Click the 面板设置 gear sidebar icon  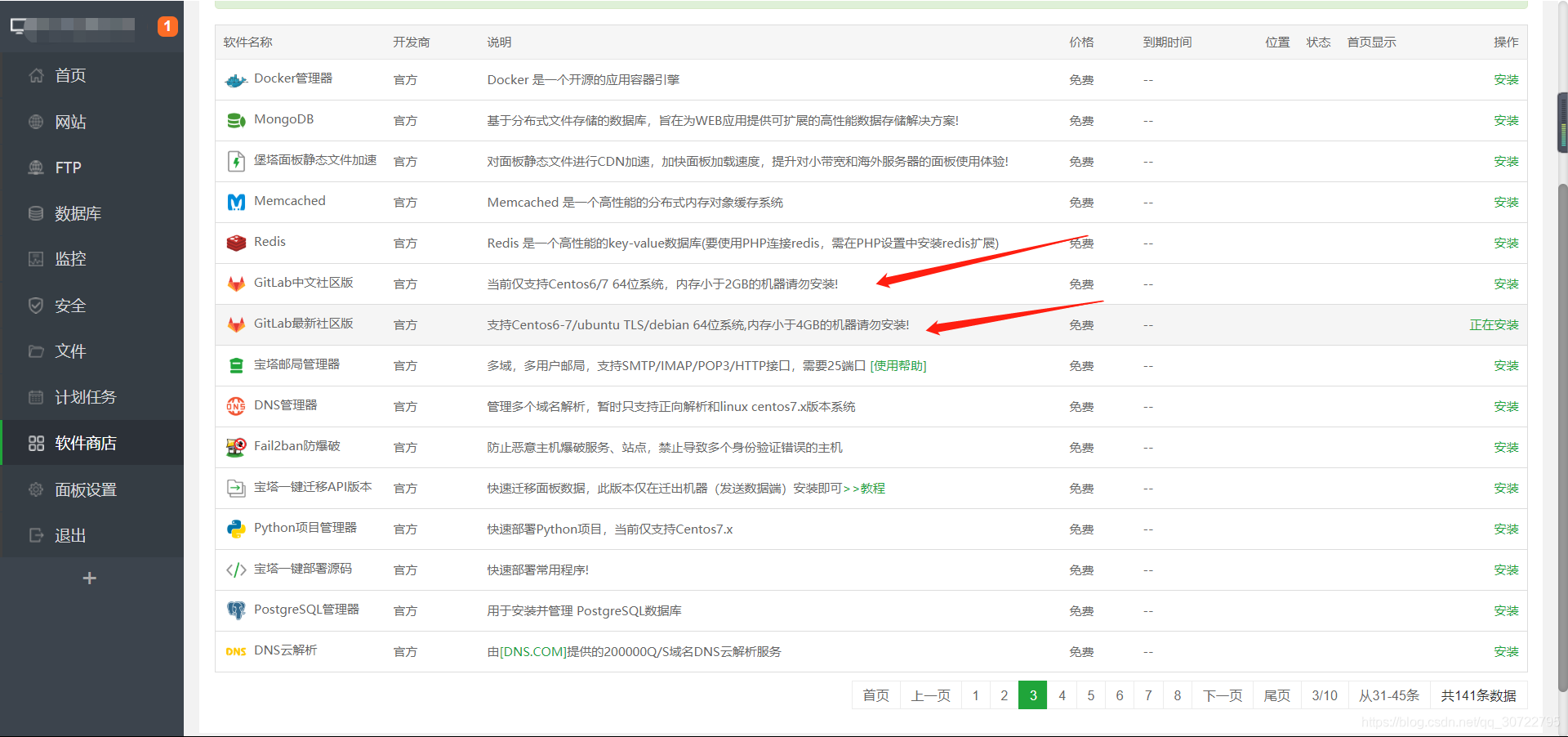[x=36, y=489]
